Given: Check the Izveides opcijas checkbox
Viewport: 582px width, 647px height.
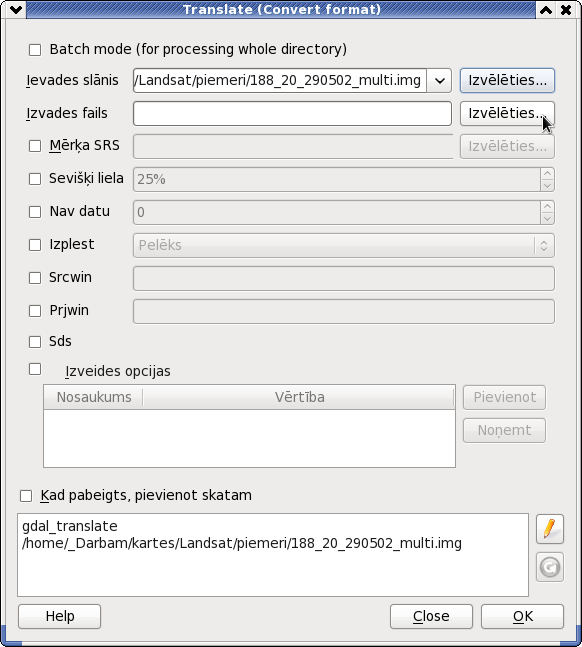Looking at the screenshot, I should pyautogui.click(x=35, y=369).
